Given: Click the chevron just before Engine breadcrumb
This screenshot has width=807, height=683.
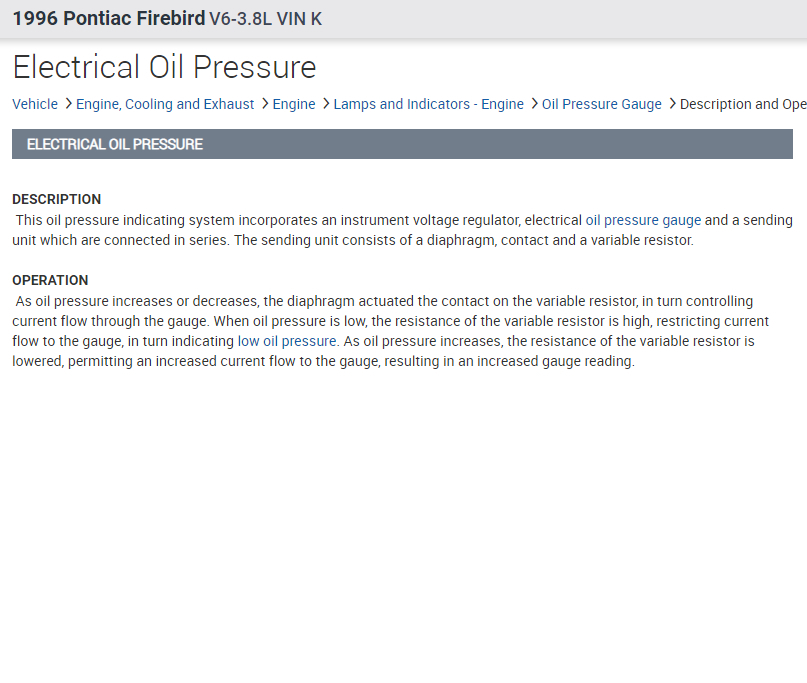Looking at the screenshot, I should 264,104.
